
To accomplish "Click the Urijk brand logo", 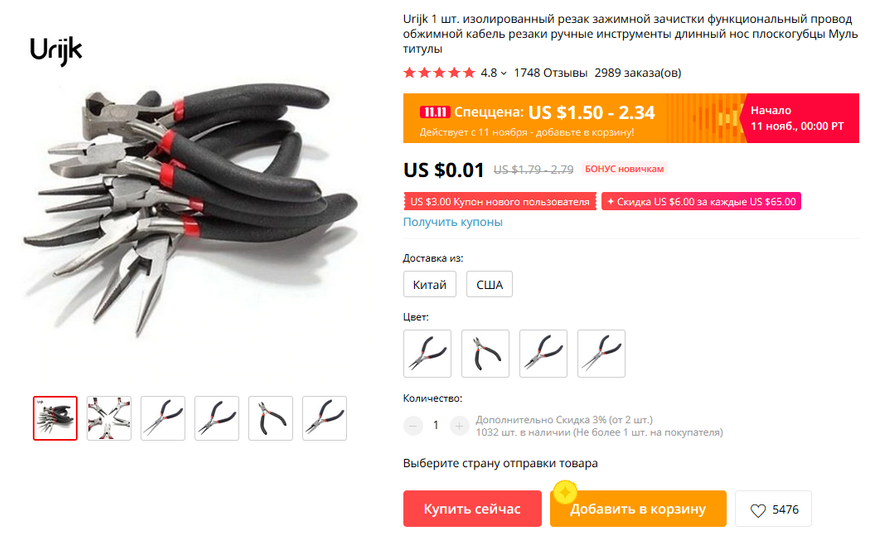I will pos(56,50).
